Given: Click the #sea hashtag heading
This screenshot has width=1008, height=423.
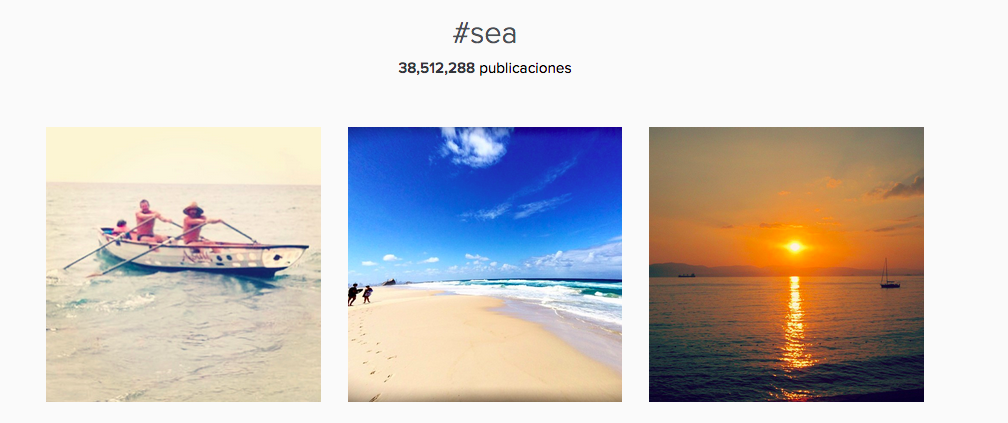Looking at the screenshot, I should 485,34.
